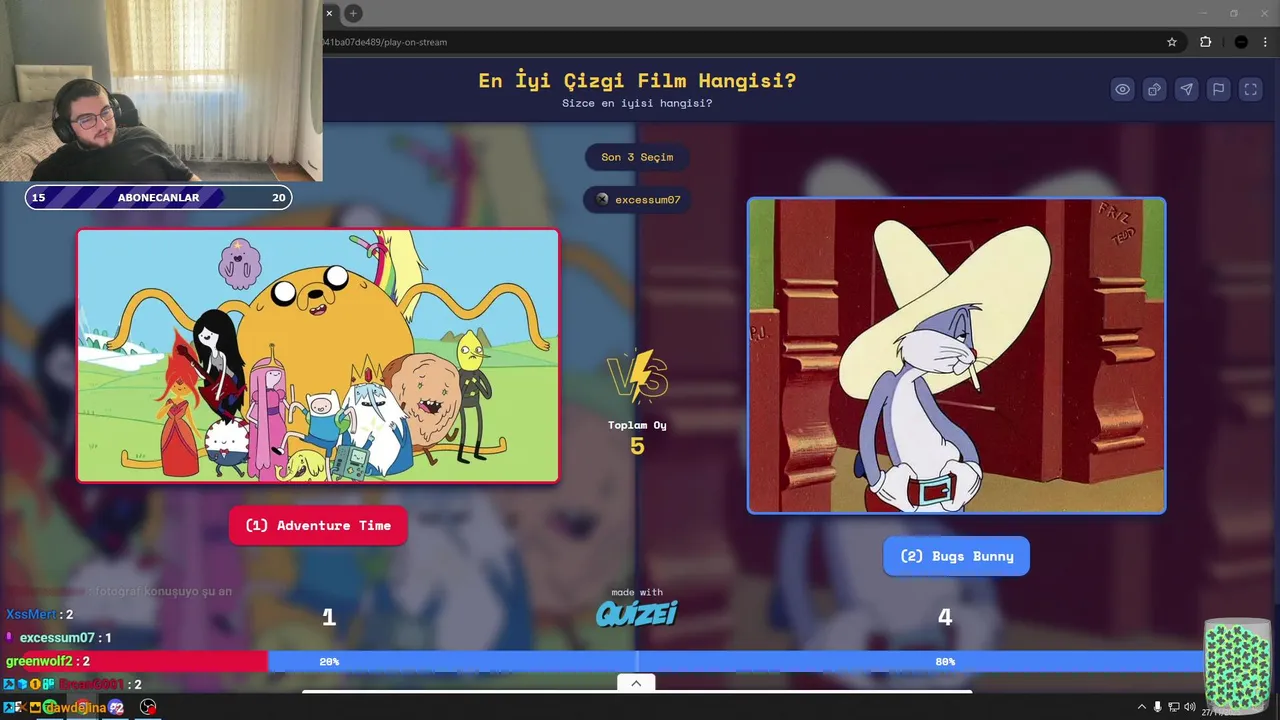Click the ABONECANLAR subscriber goal bar
The image size is (1280, 720).
pos(158,197)
